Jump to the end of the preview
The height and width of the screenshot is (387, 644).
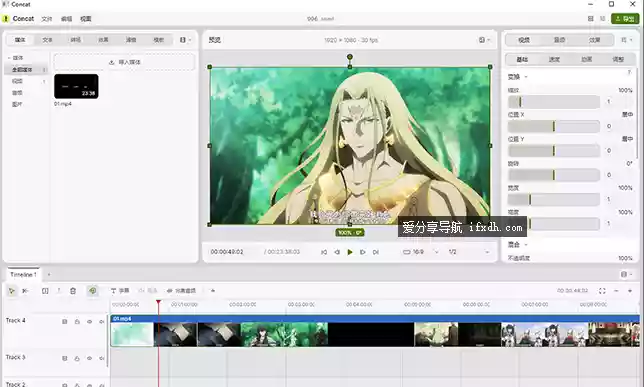[x=376, y=252]
